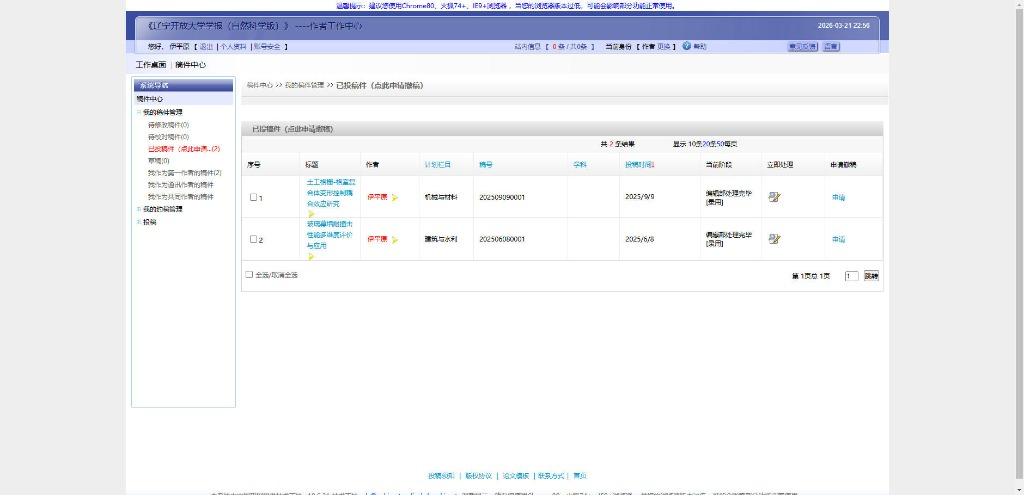Click yellow arrow icon beside first row author

(x=395, y=198)
